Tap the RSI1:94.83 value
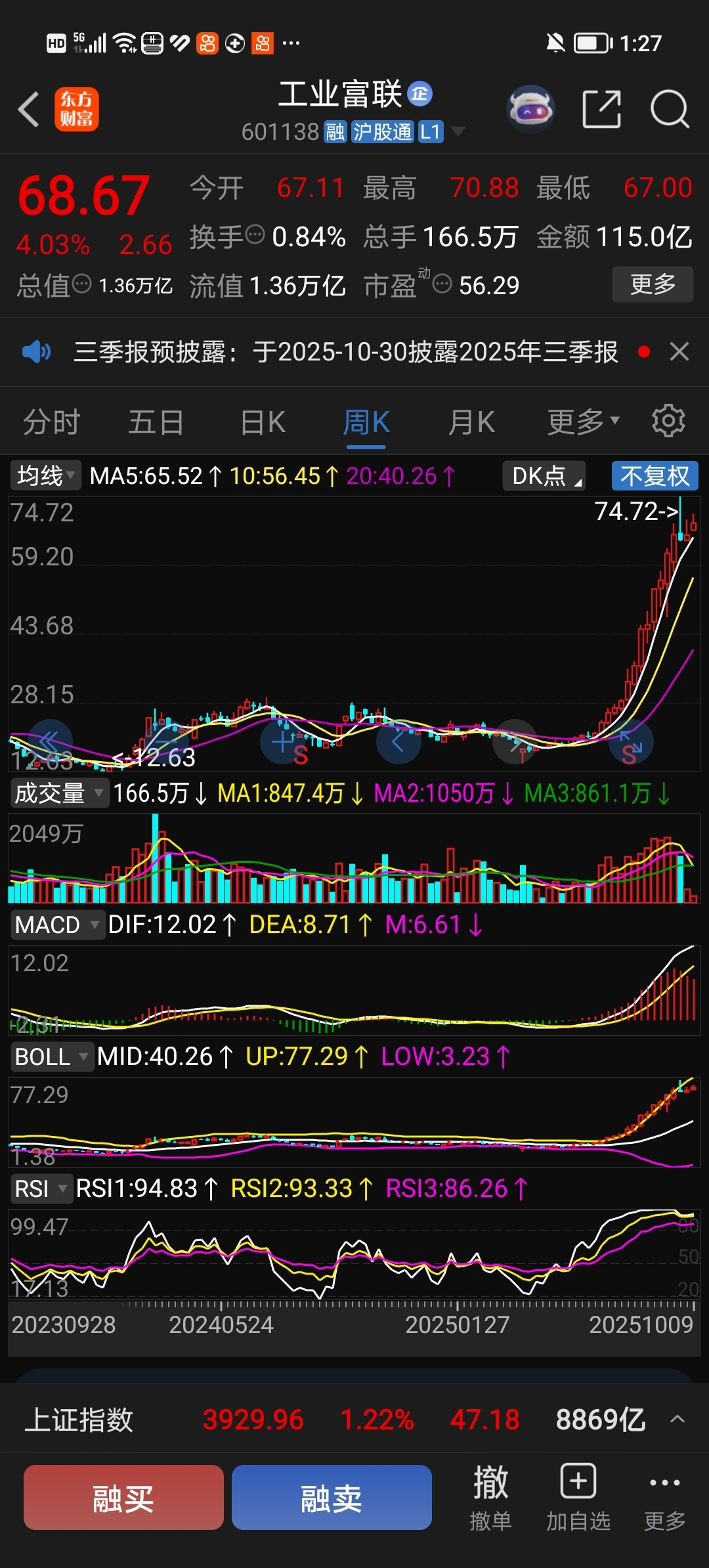This screenshot has height=1568, width=709. point(146,1188)
